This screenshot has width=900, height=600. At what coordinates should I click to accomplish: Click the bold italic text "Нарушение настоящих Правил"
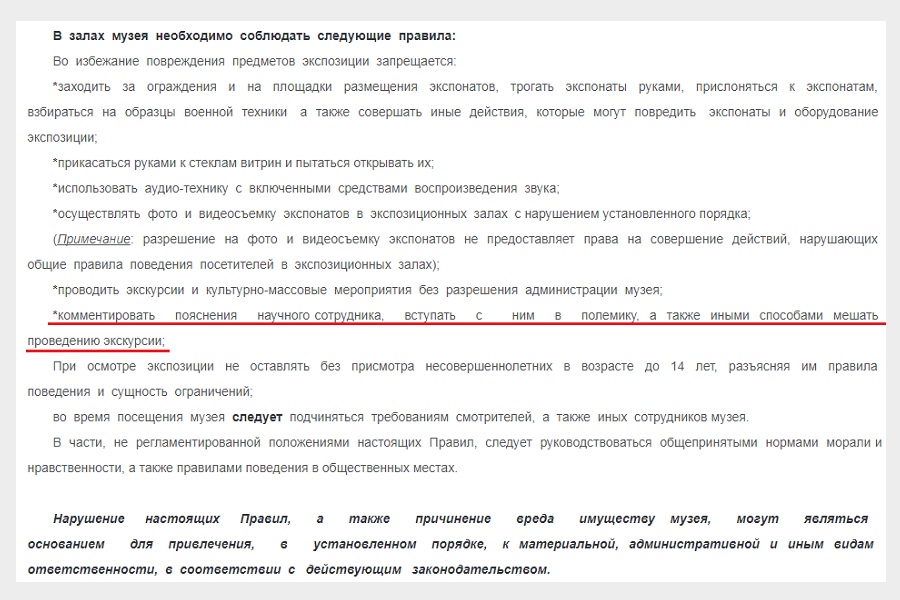click(x=170, y=519)
